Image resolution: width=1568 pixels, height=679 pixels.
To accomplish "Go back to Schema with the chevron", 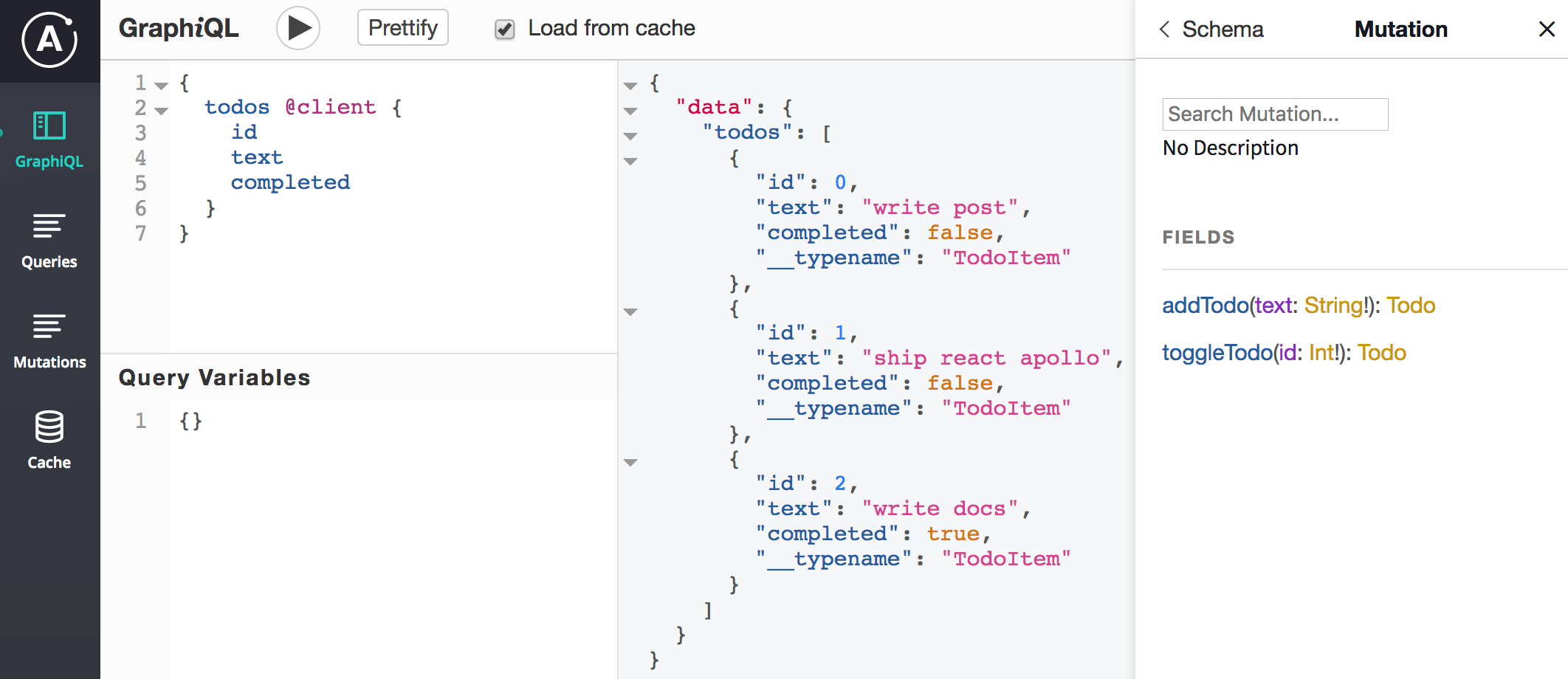I will (x=1165, y=30).
